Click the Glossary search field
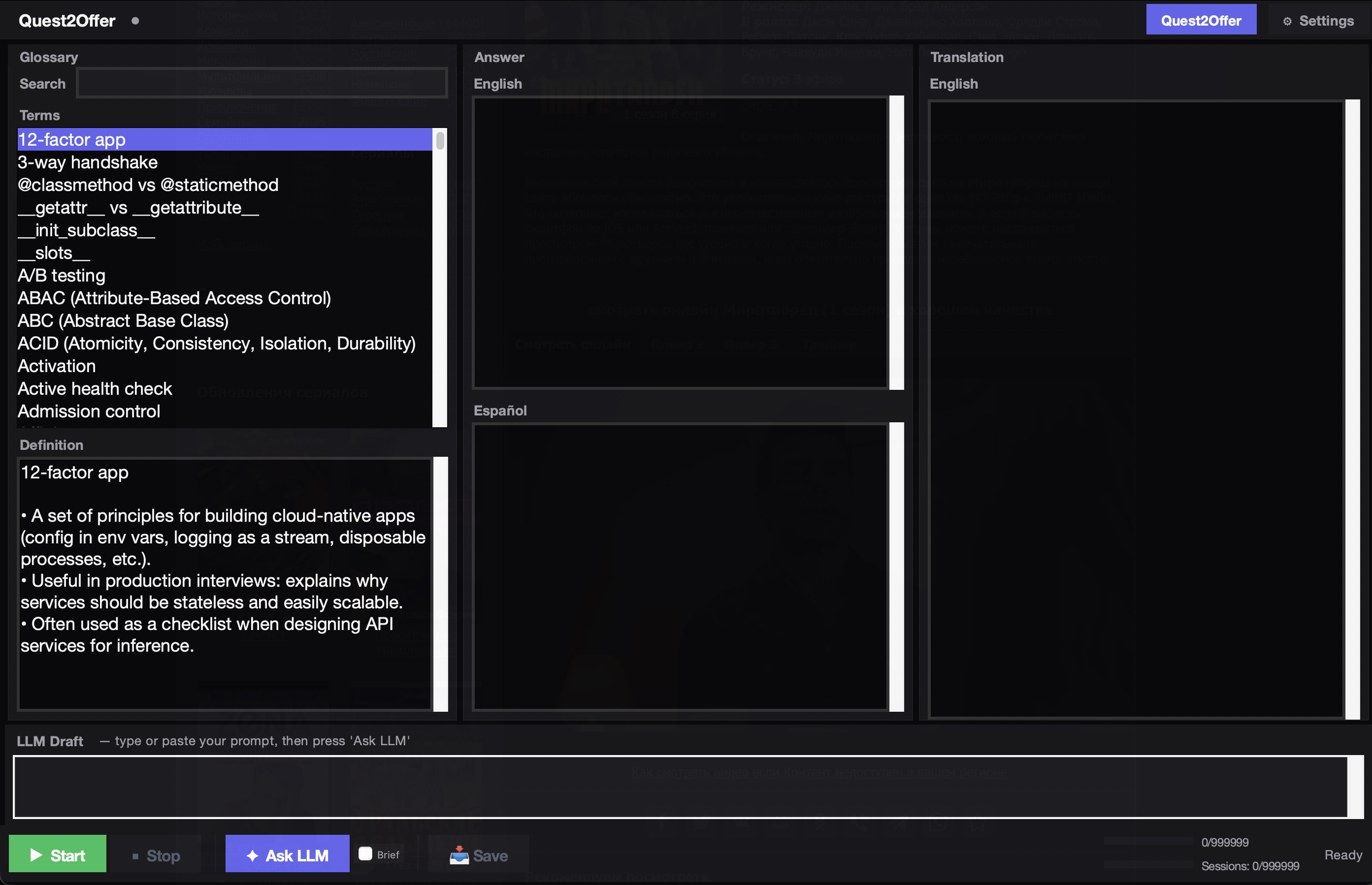This screenshot has height=885, width=1372. (x=262, y=82)
